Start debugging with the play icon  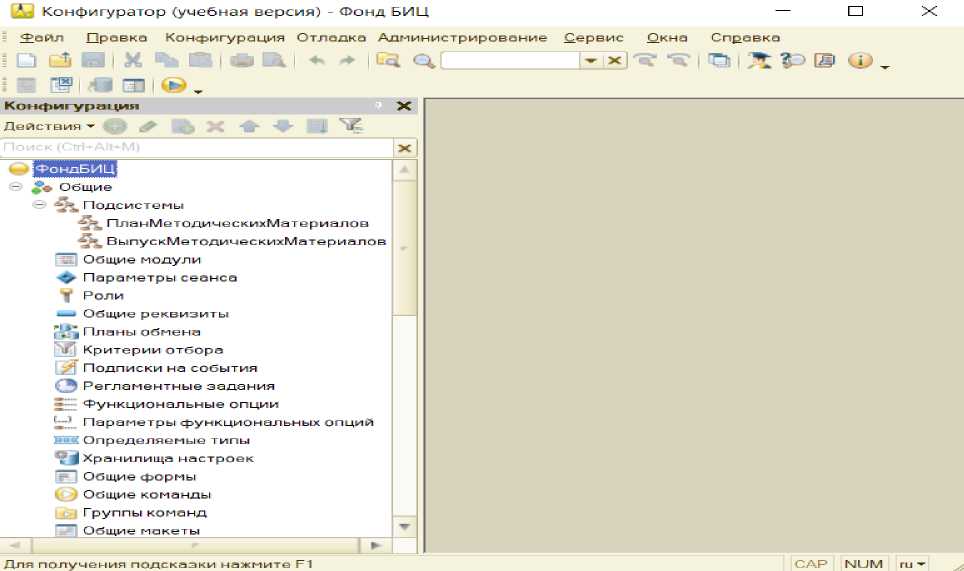pyautogui.click(x=174, y=86)
